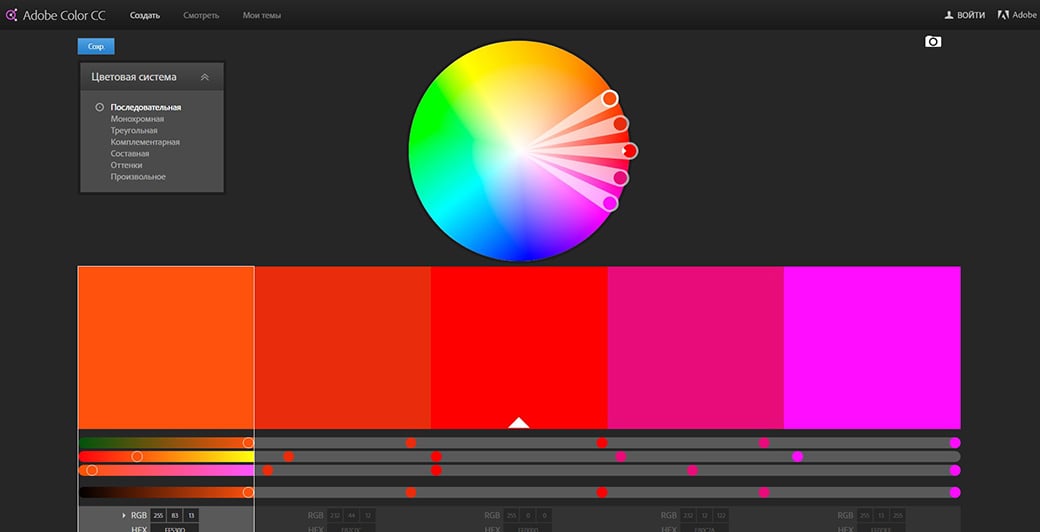Select the base red marker on color wheel

pyautogui.click(x=629, y=151)
